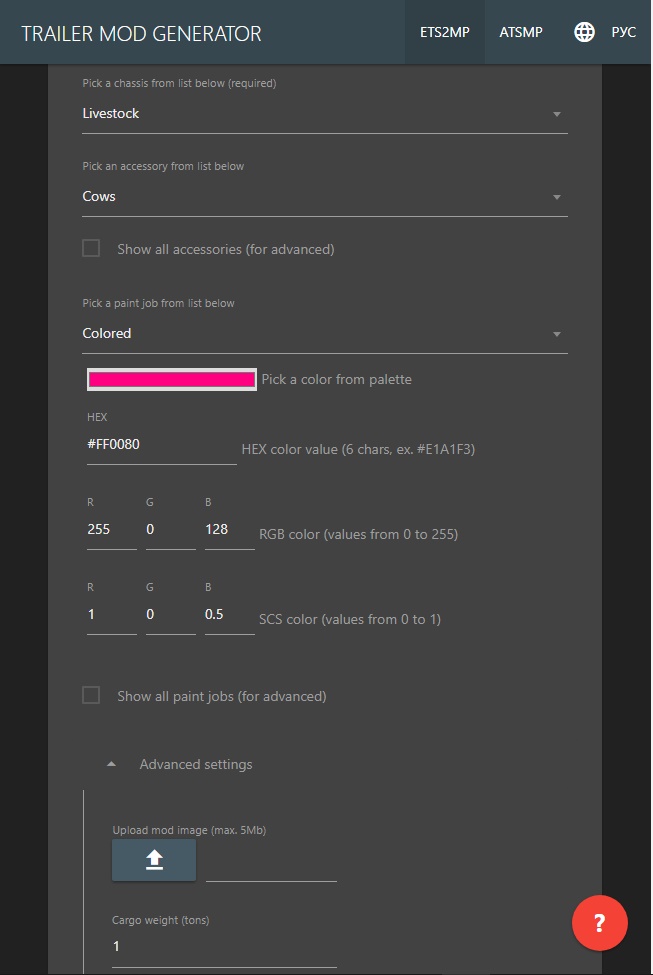Toggle Show all paint jobs checkbox

coord(91,695)
